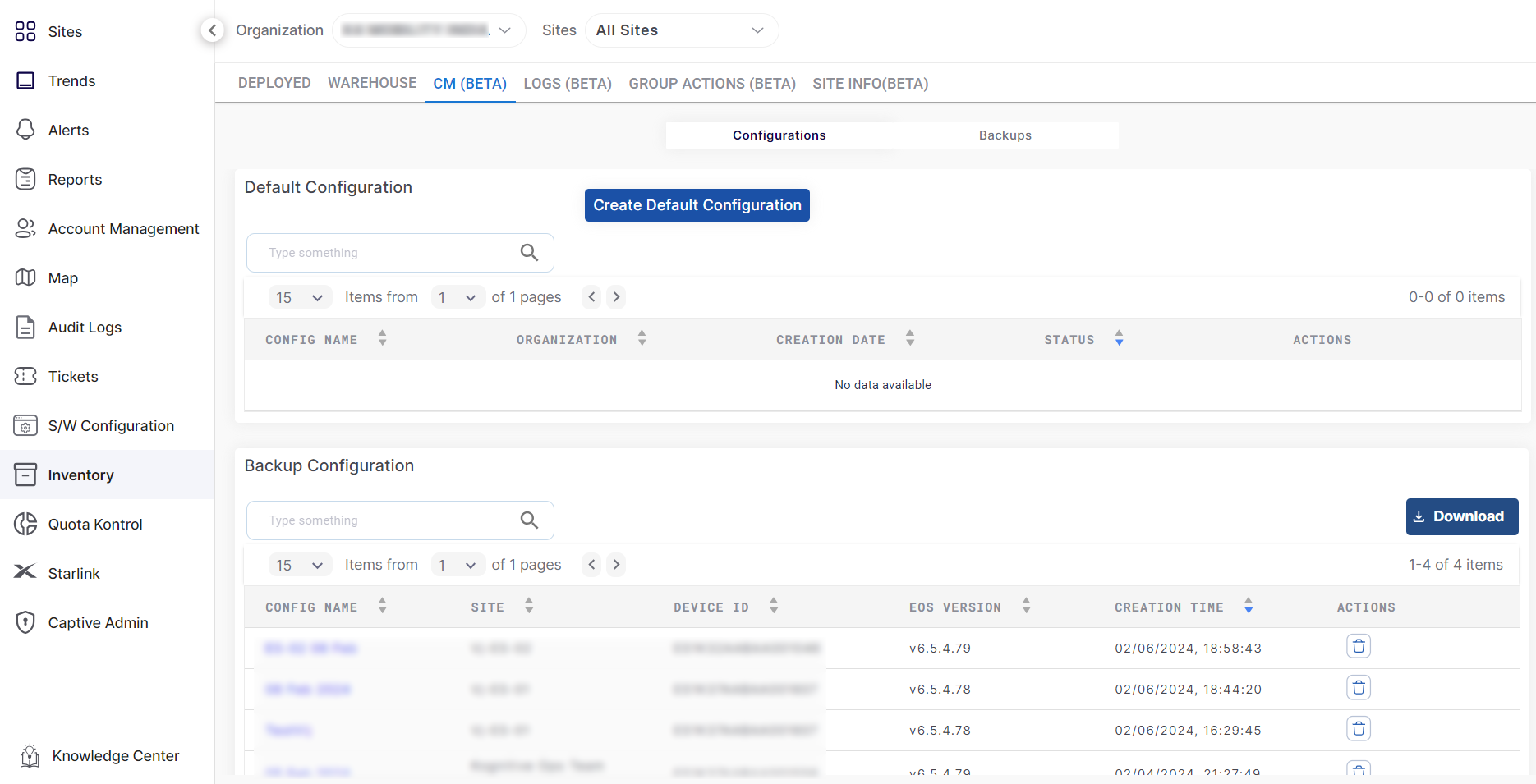The height and width of the screenshot is (784, 1536).
Task: Open the Quota Kontrol section
Action: coord(94,524)
